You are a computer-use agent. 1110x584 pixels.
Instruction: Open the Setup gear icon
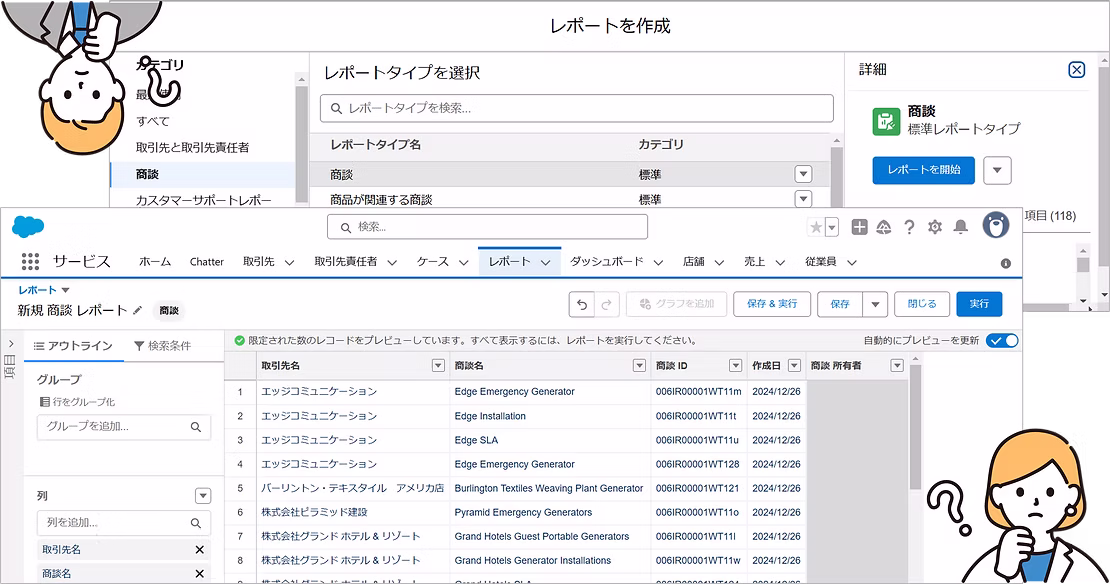[x=935, y=227]
